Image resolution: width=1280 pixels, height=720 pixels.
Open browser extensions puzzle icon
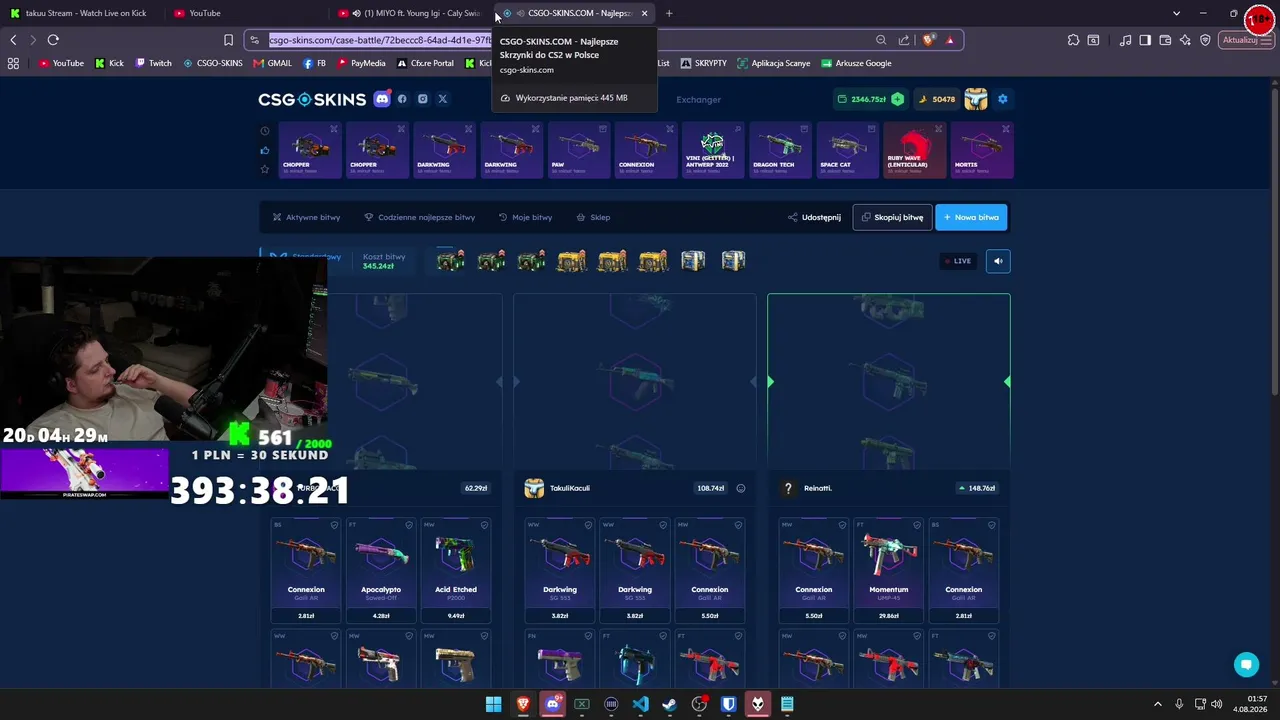pos(1073,40)
